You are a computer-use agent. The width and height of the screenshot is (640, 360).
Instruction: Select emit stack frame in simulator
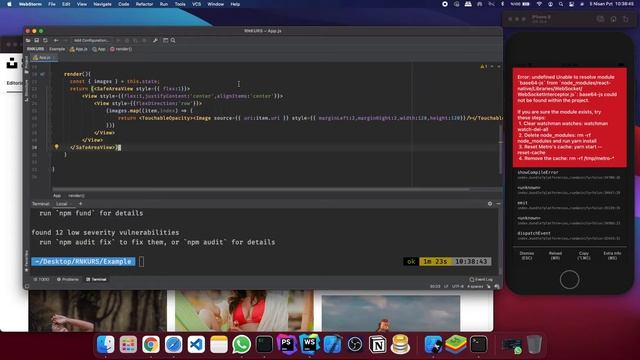(x=569, y=205)
